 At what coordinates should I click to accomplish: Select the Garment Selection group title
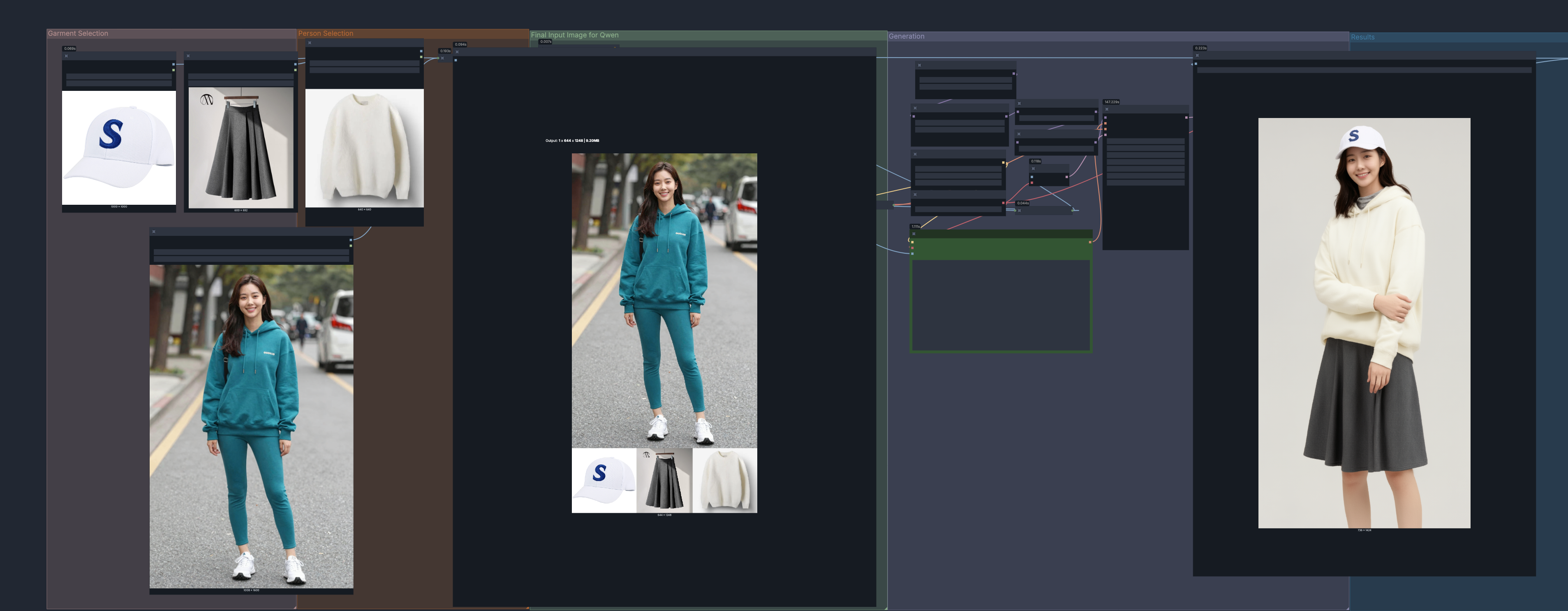tap(78, 33)
